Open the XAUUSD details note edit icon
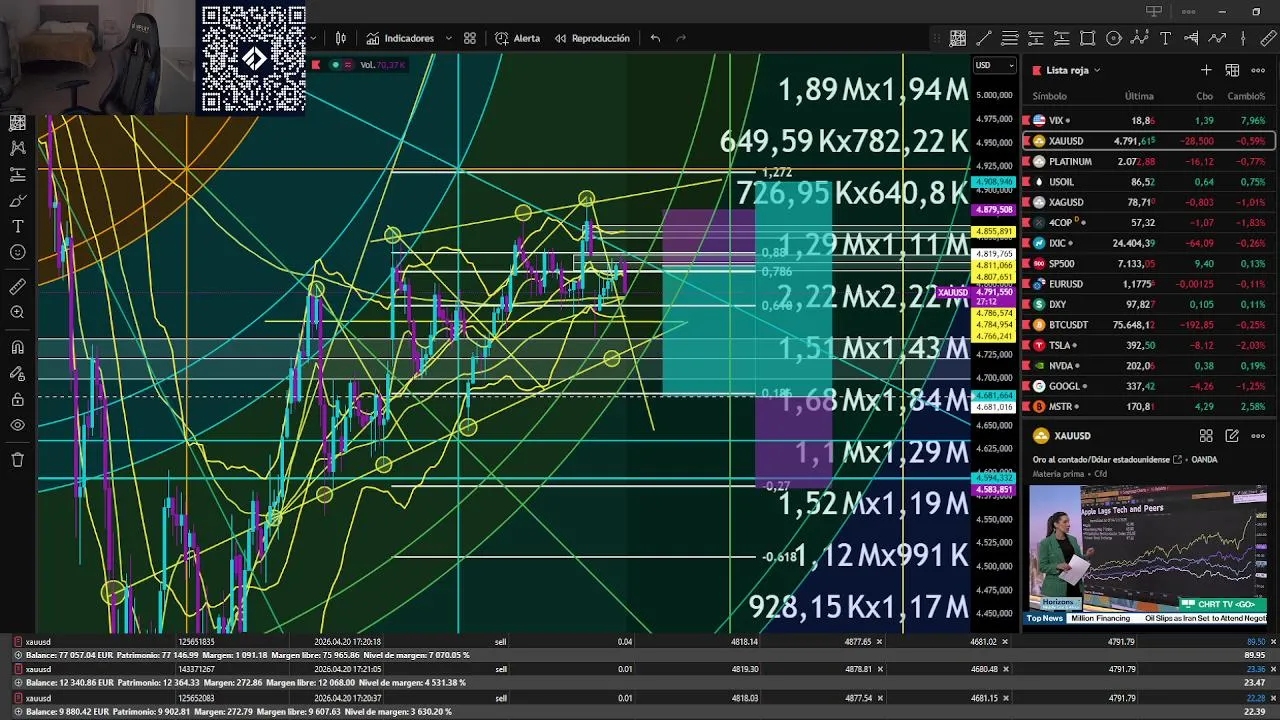Viewport: 1280px width, 720px height. point(1232,436)
